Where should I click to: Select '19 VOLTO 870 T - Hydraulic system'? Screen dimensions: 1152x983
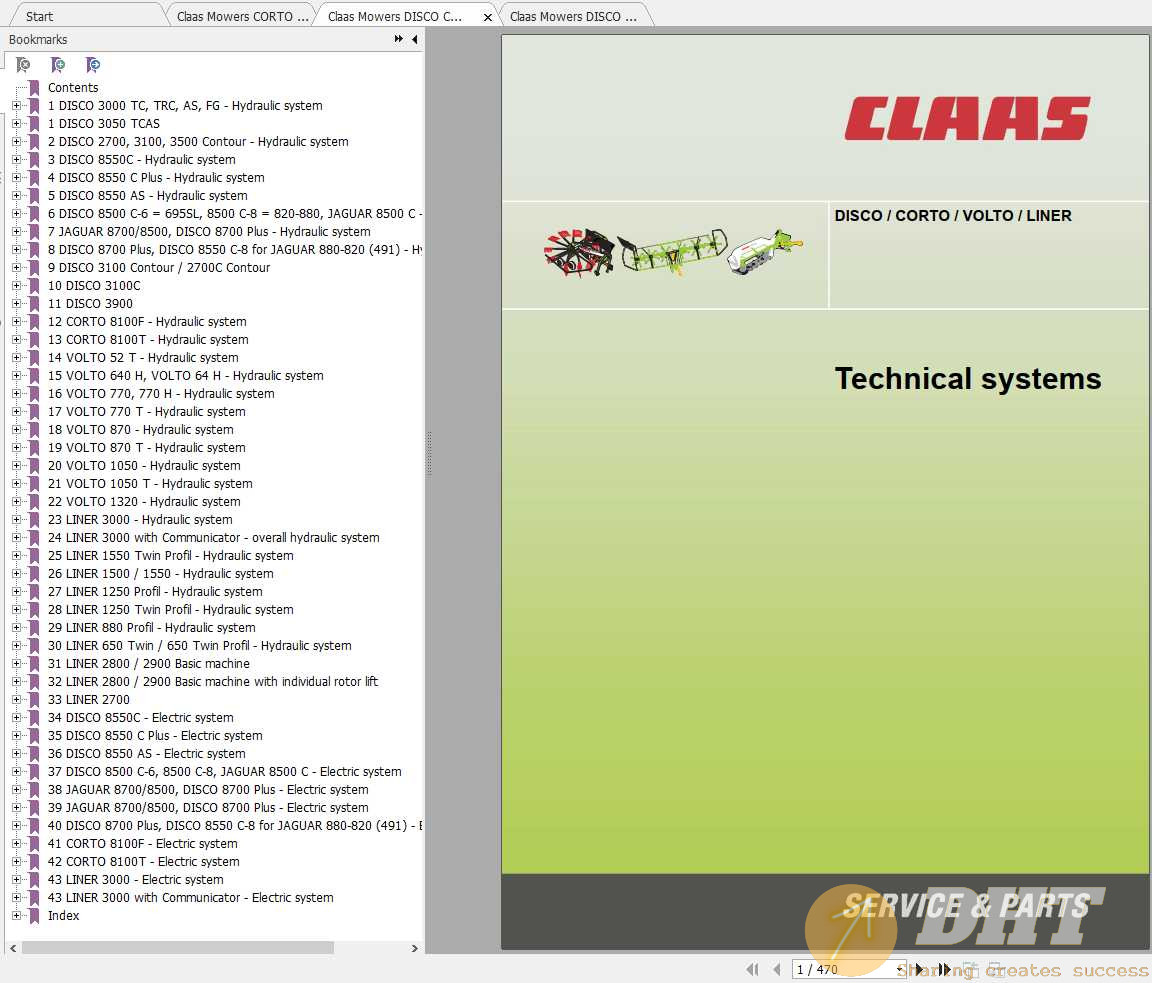(x=147, y=447)
